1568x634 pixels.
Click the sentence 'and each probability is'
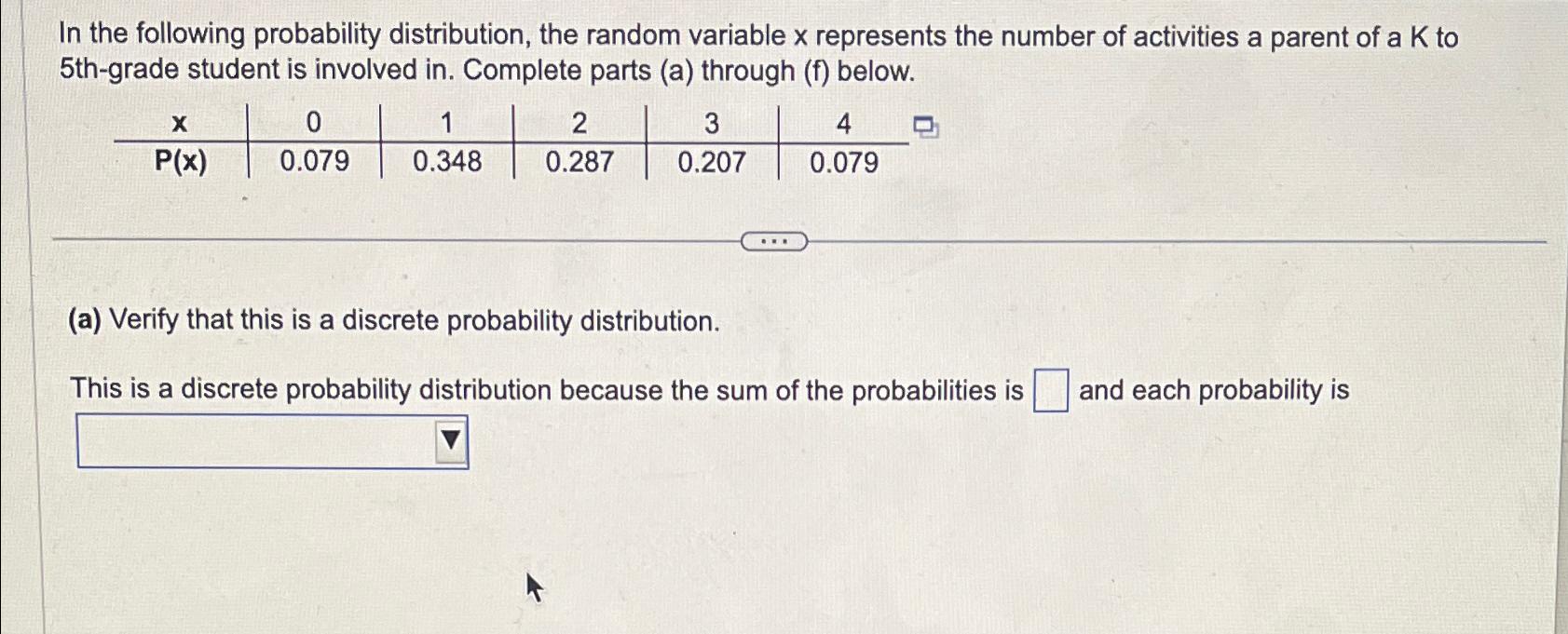[x=1211, y=389]
